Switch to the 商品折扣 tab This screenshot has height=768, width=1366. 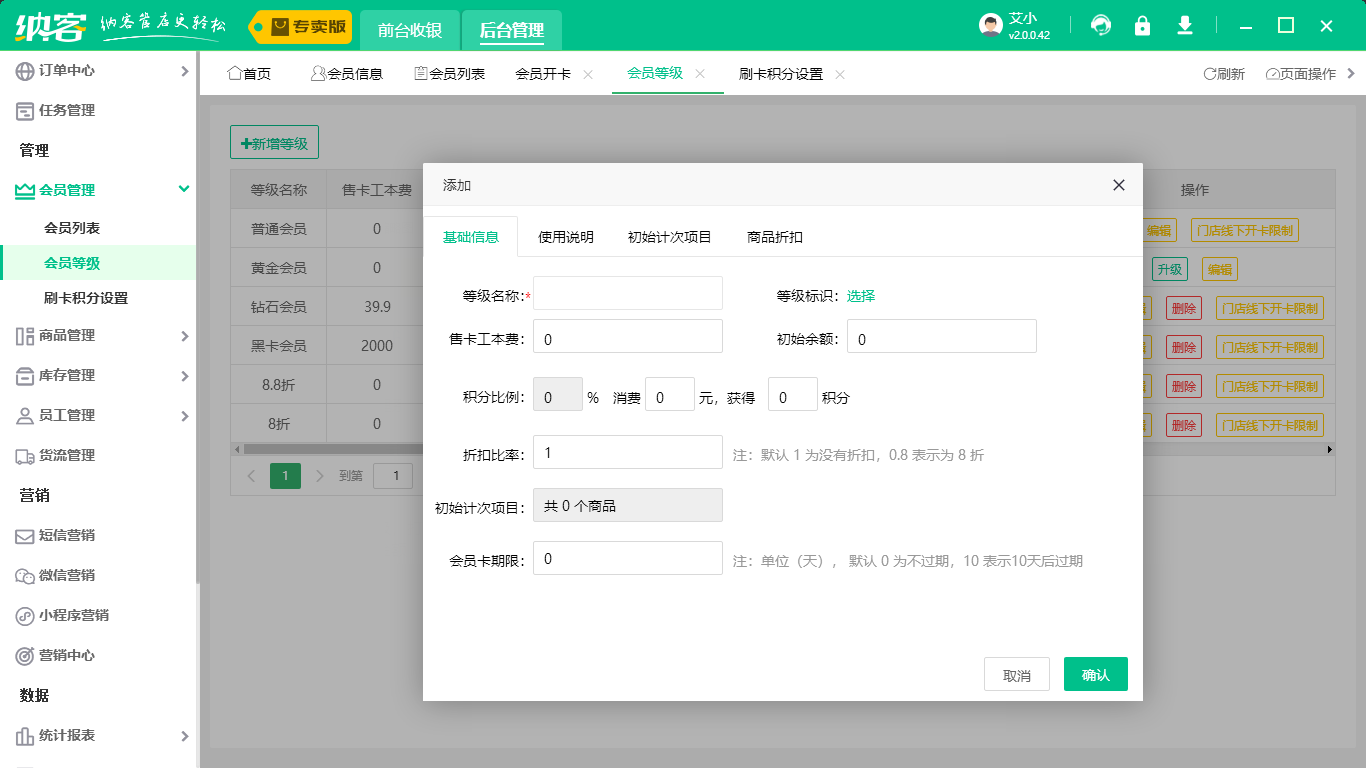pyautogui.click(x=775, y=237)
